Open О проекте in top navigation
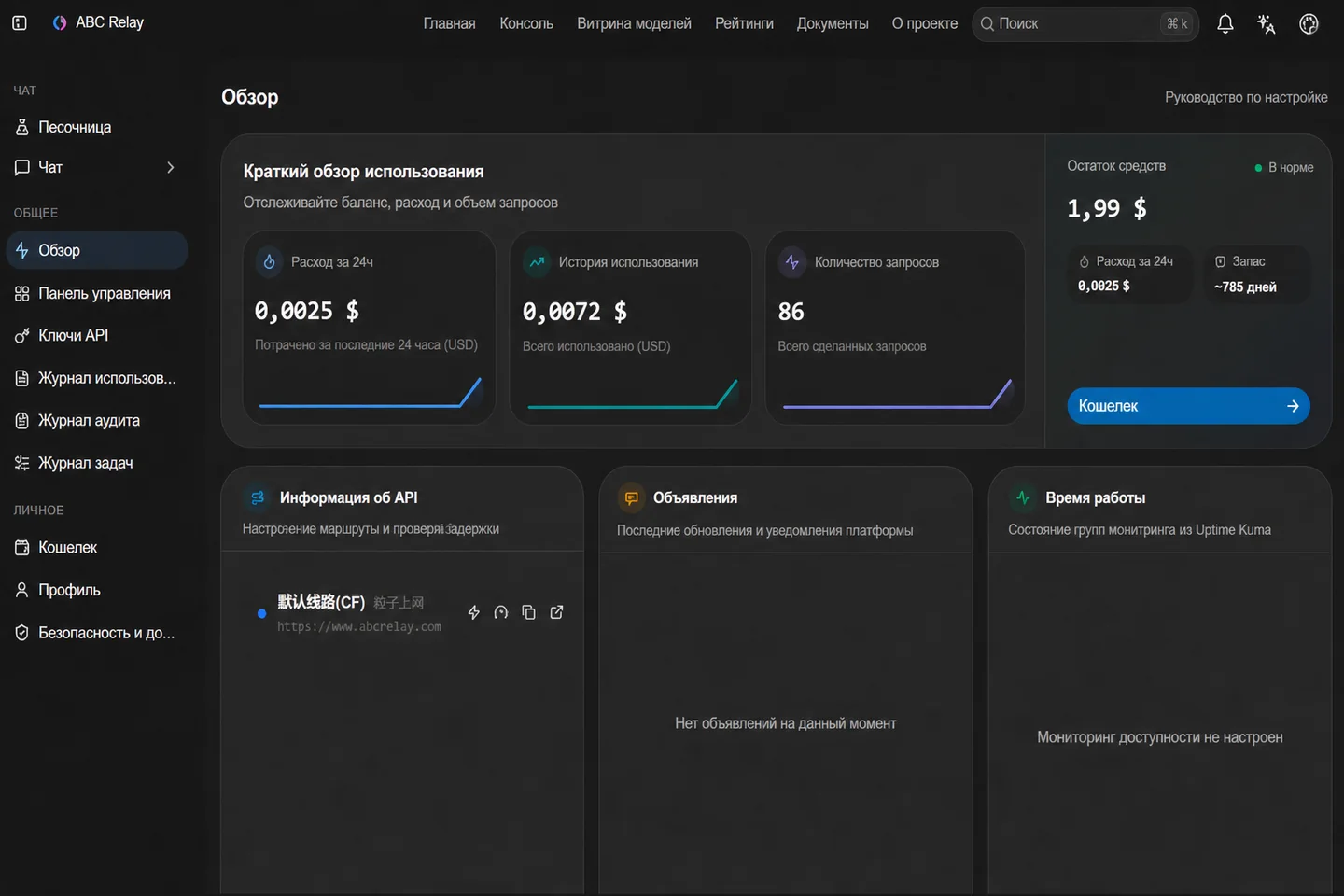1344x896 pixels. tap(924, 23)
